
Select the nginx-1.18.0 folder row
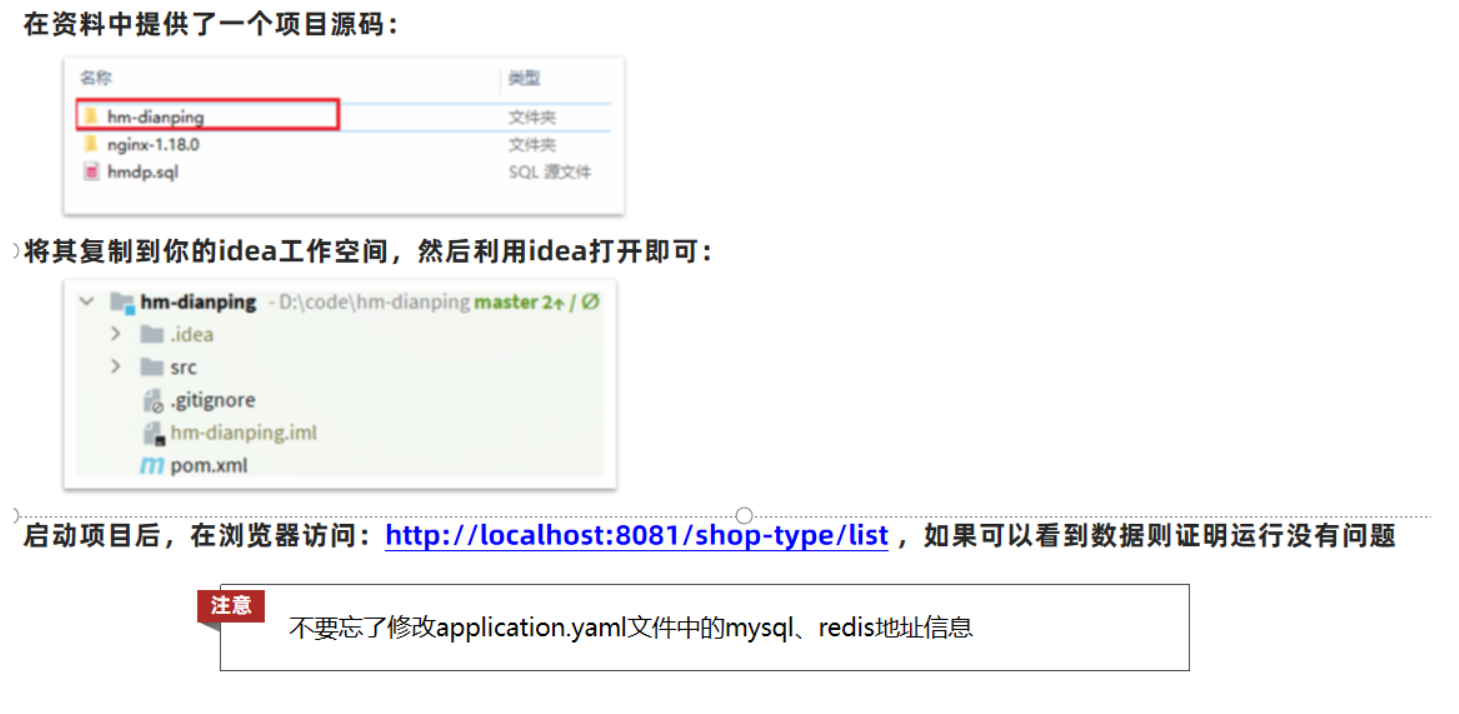343,144
